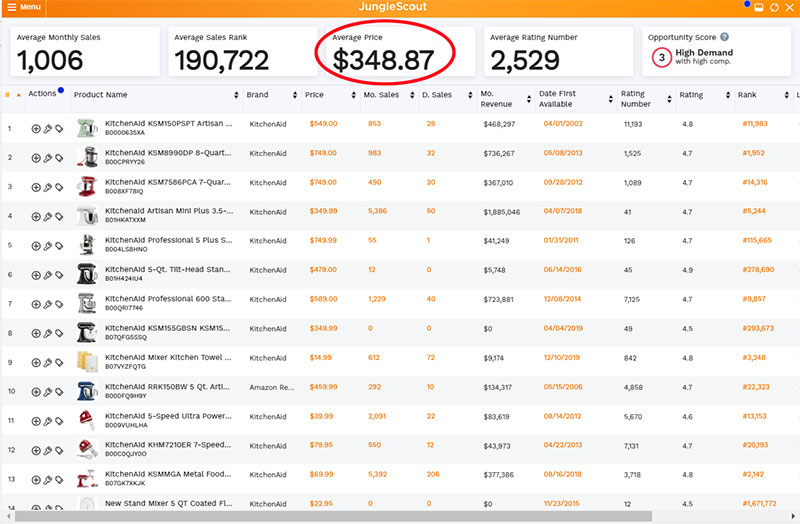Click the window panel icon in header
This screenshot has width=800, height=524.
[759, 8]
